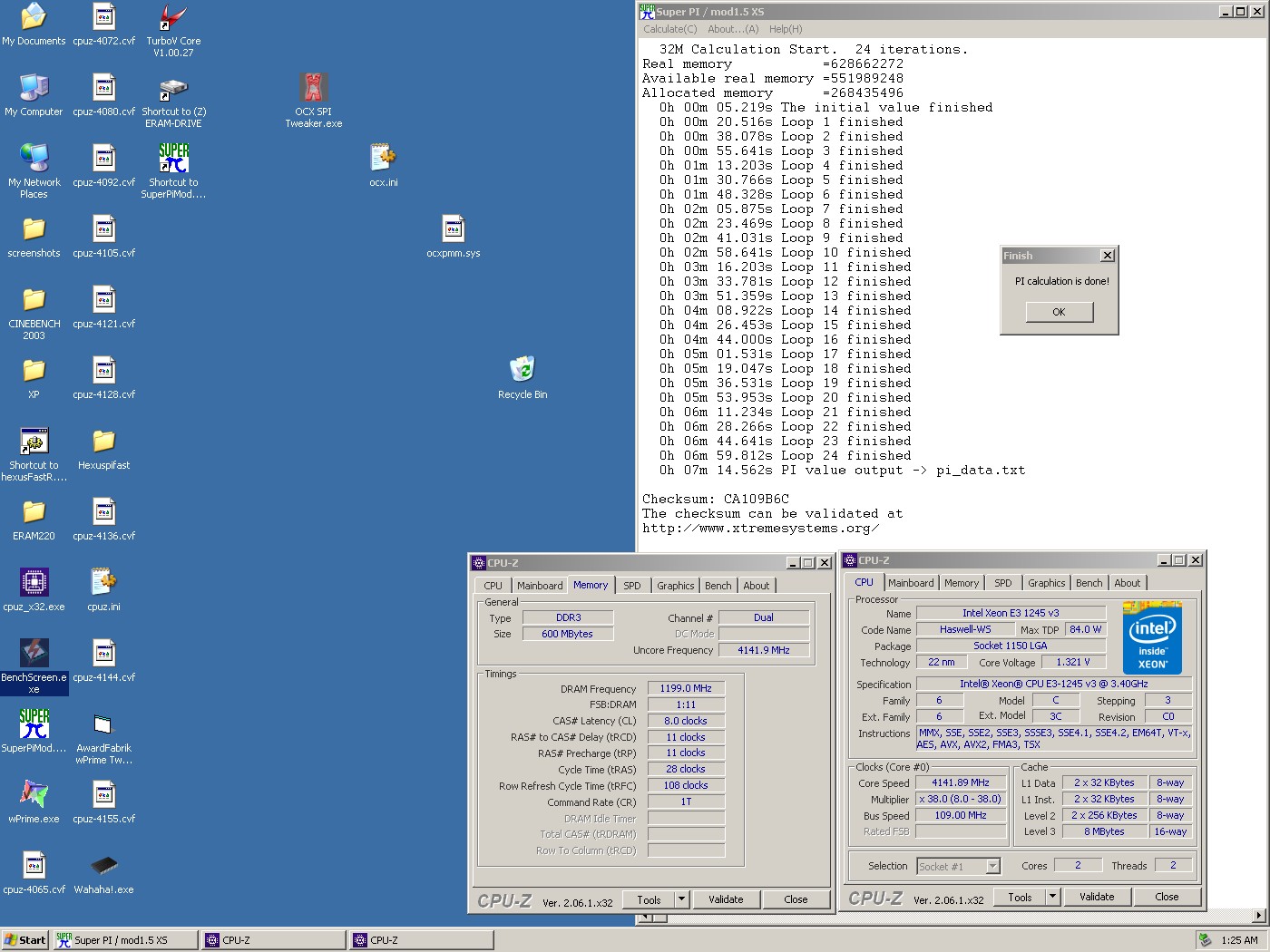The height and width of the screenshot is (952, 1270).
Task: Open the CINEBENCH 2003 folder
Action: [x=34, y=313]
